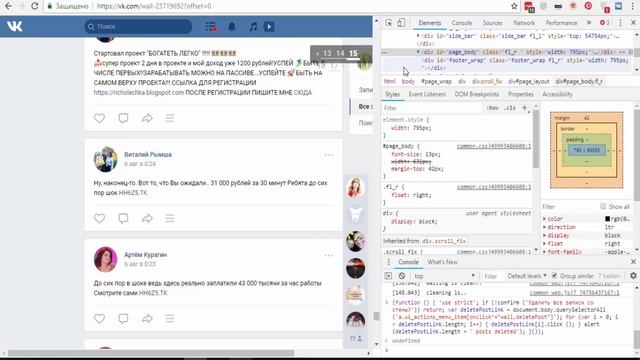Expand the color computed property
Viewport: 640px width, 360px height.
pyautogui.click(x=544, y=219)
